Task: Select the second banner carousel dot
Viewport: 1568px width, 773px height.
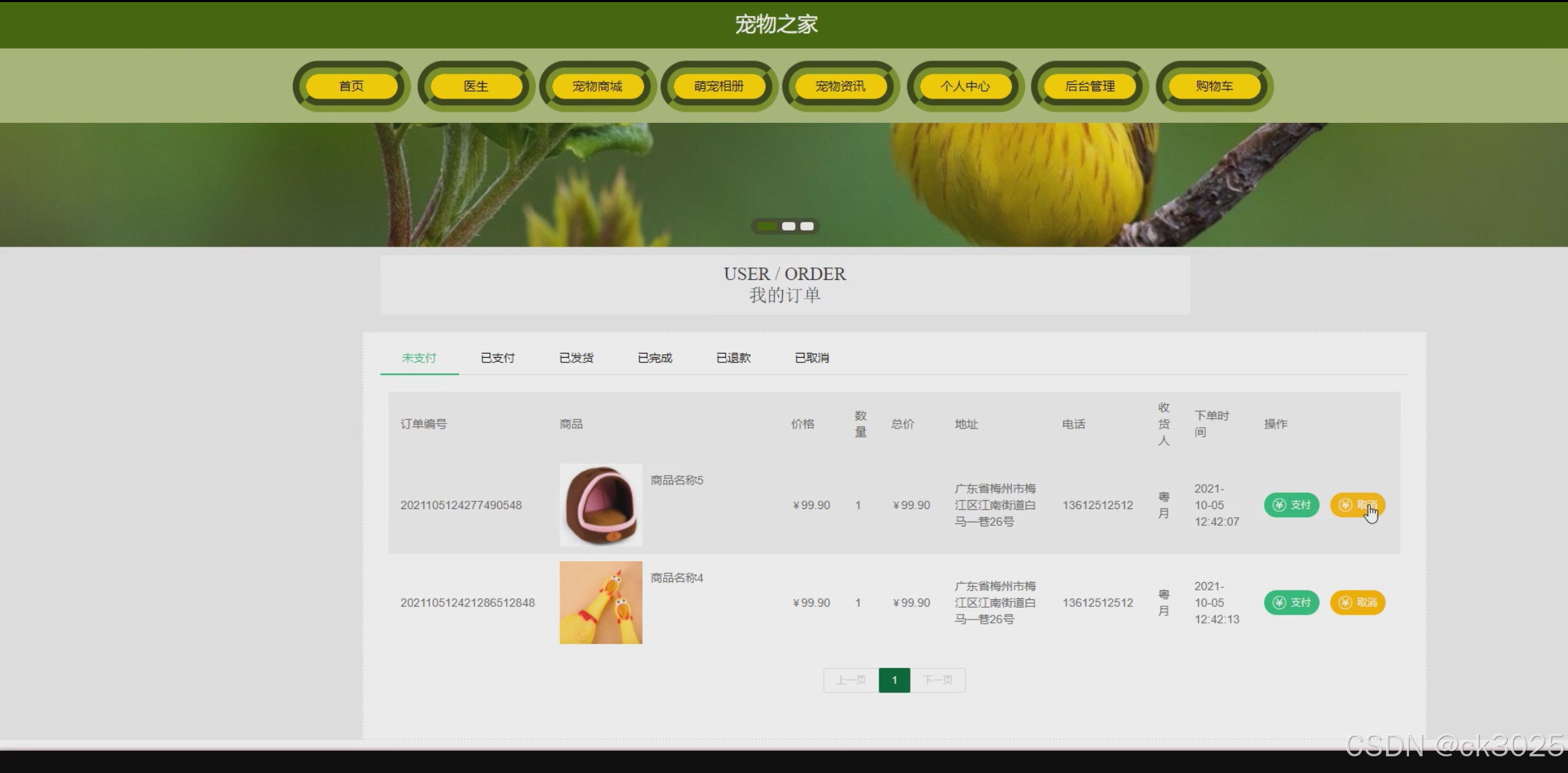Action: coord(789,226)
